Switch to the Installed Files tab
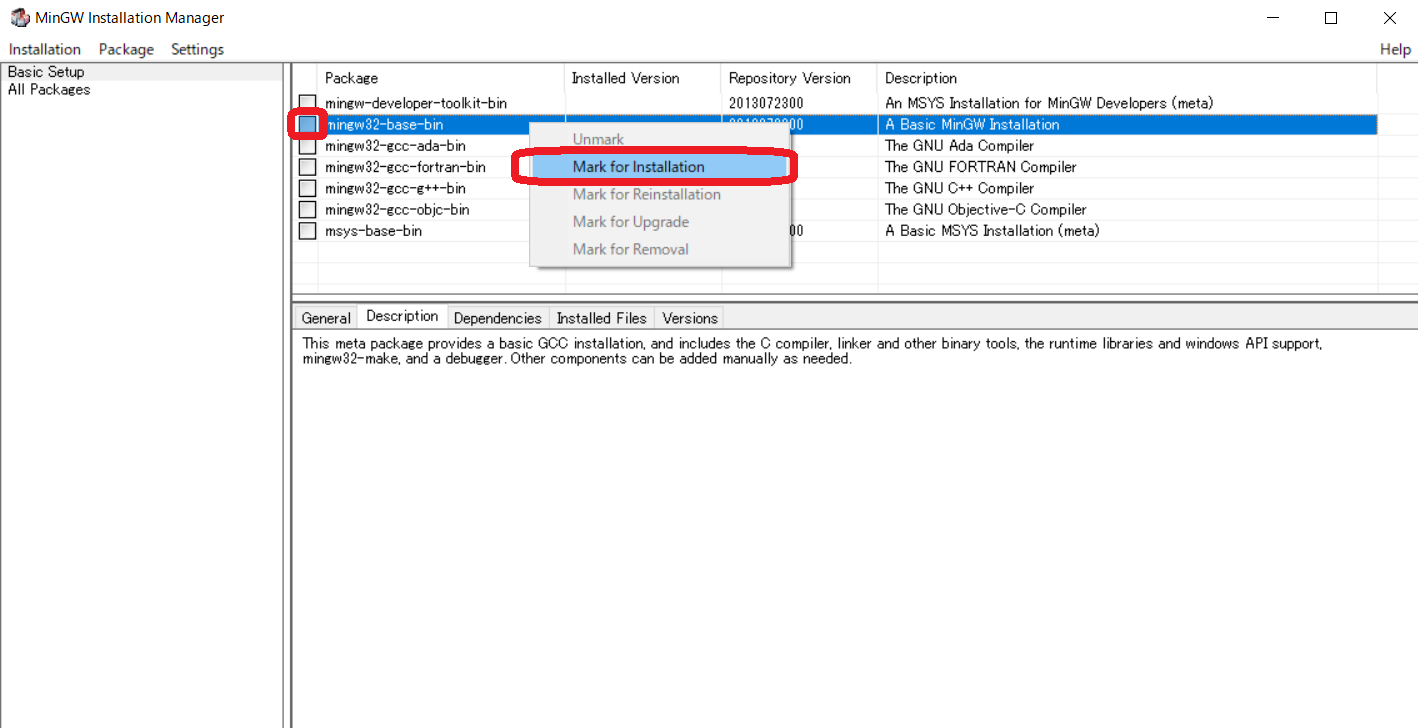The width and height of the screenshot is (1418, 728). pos(601,318)
